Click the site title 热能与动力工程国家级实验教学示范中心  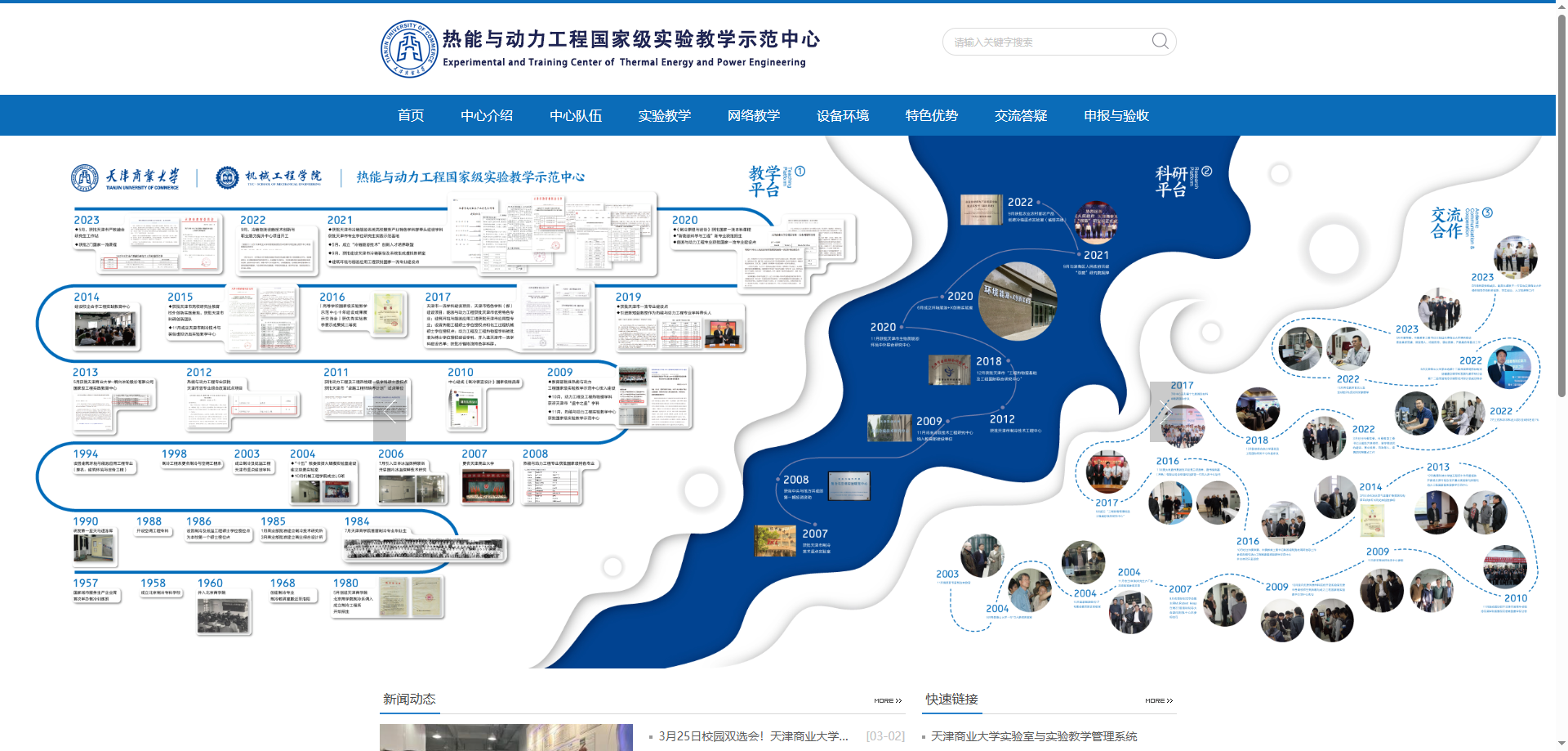point(630,39)
